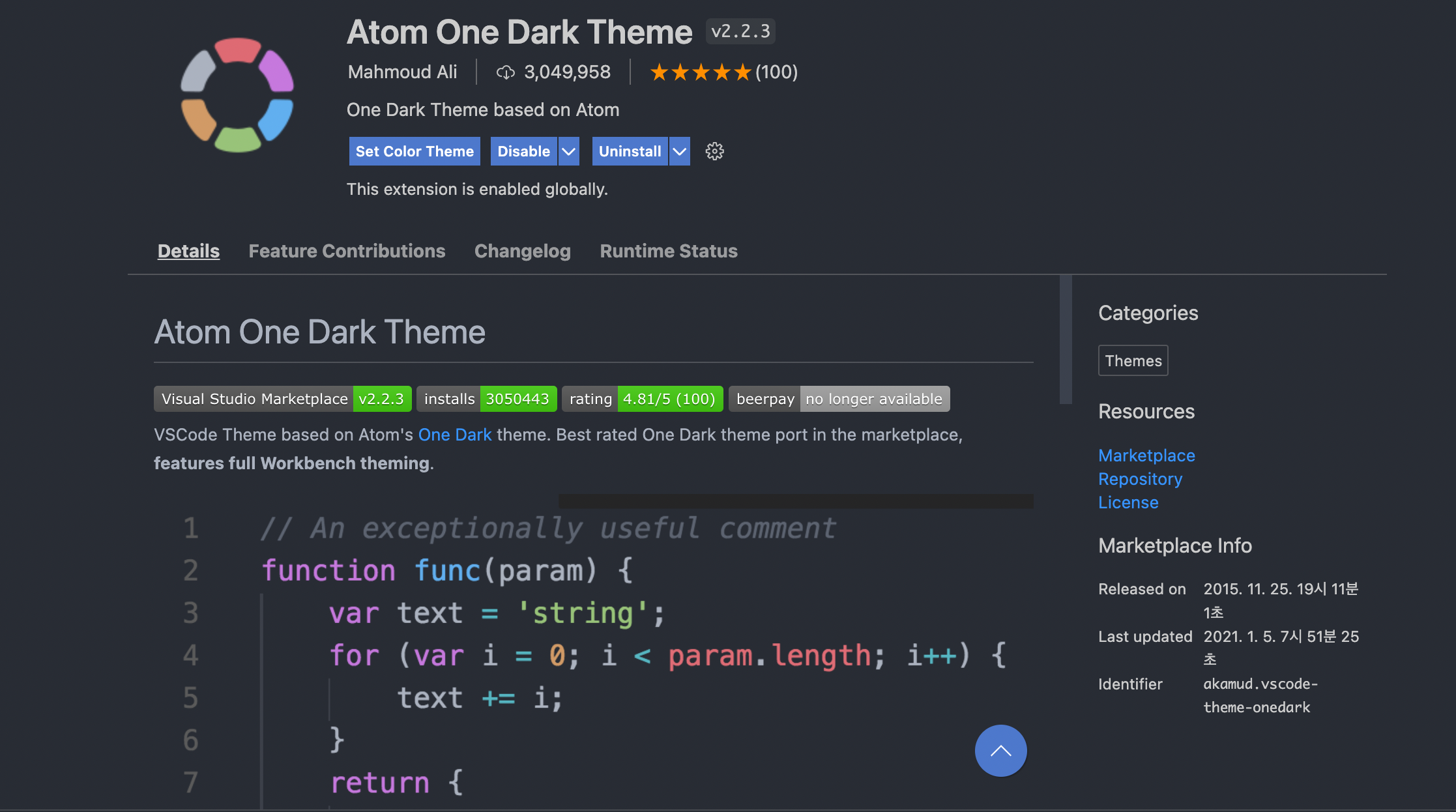This screenshot has height=812, width=1456.
Task: Click the five-star rating
Action: click(701, 72)
